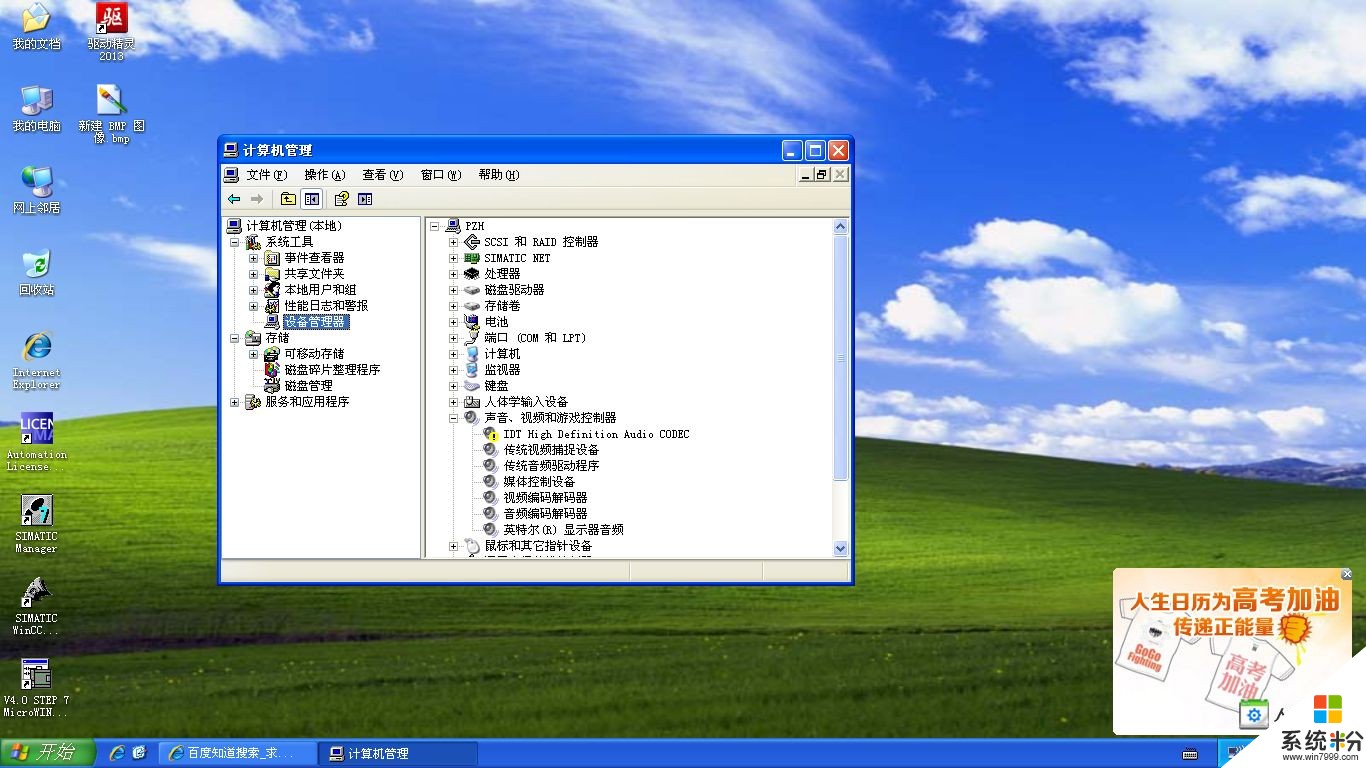Screen dimensions: 1366x768
Task: Close the 高考加油 popup advertisement
Action: (x=1347, y=575)
